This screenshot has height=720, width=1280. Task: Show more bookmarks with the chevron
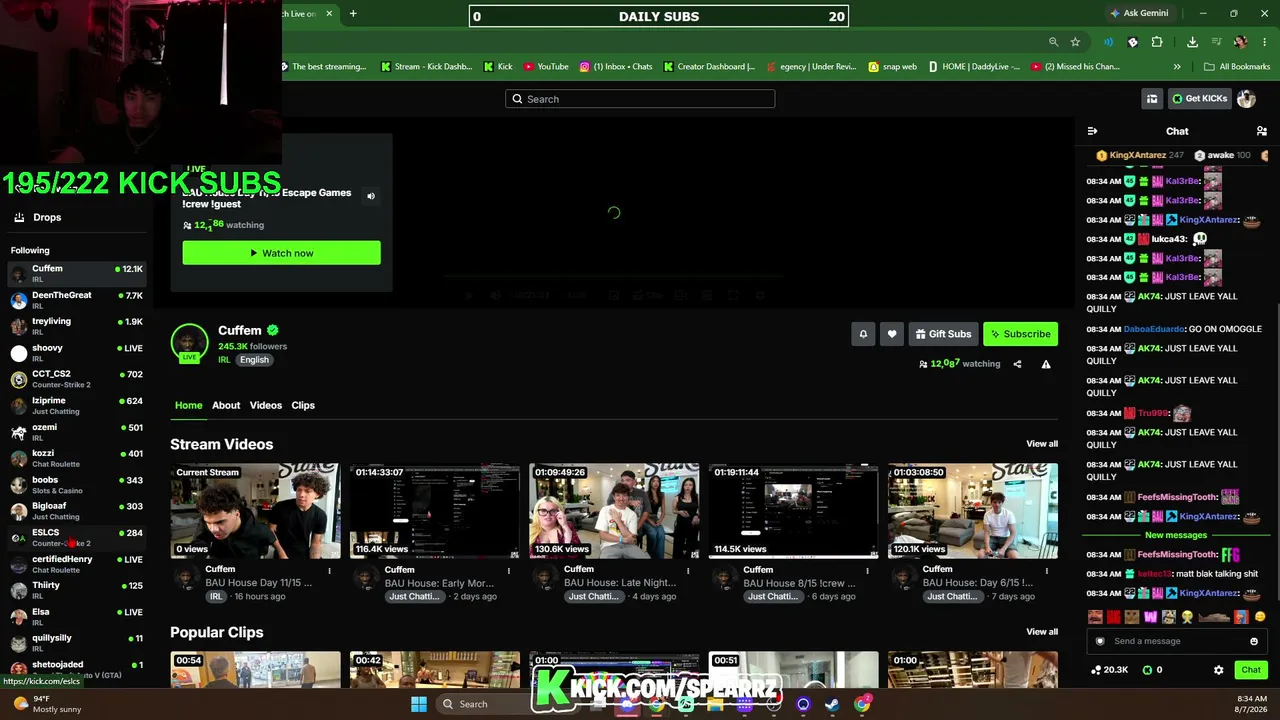(1177, 67)
